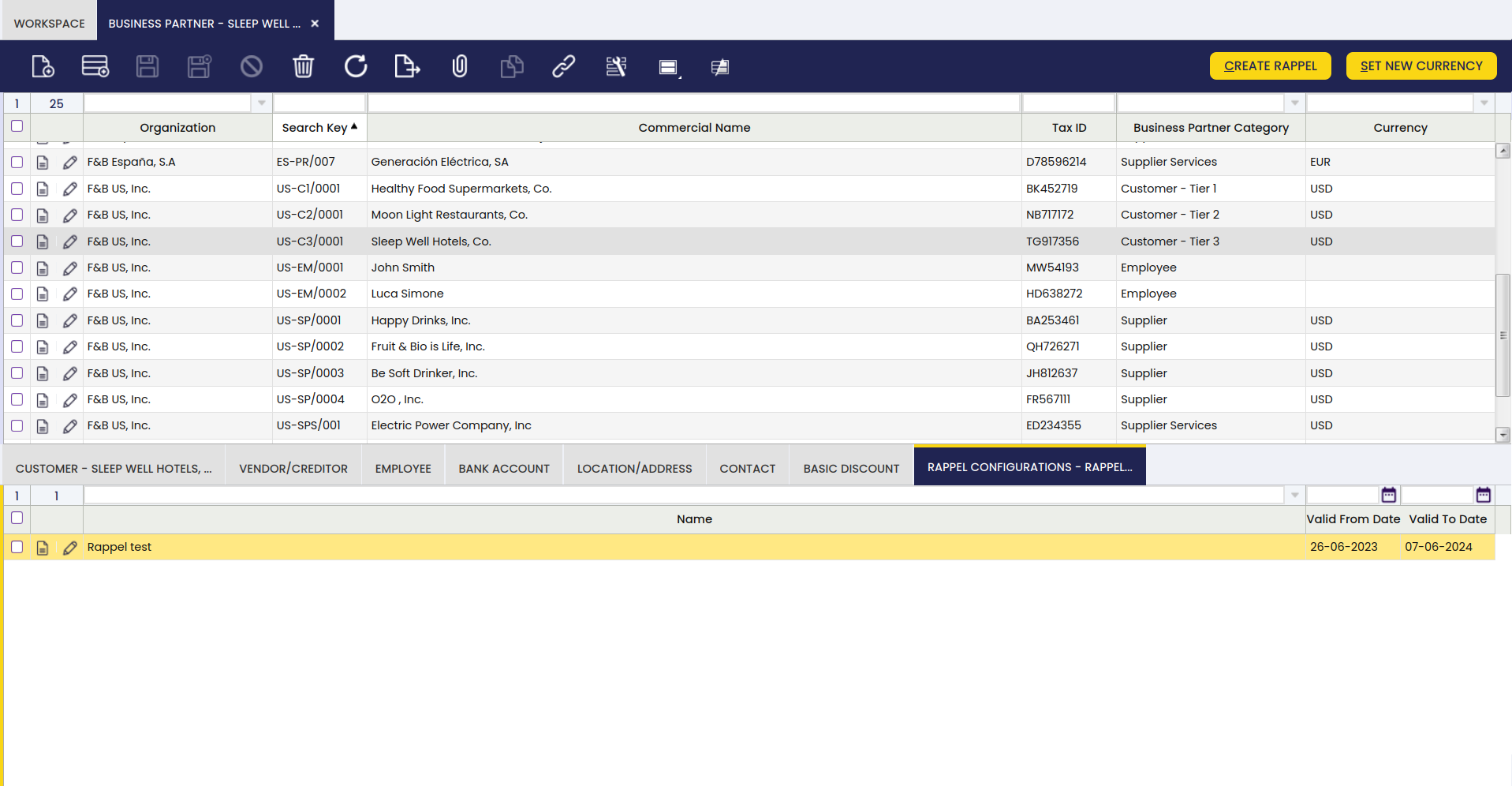The image size is (1512, 786).
Task: Click the Commercial Name filter input field
Action: pos(694,103)
